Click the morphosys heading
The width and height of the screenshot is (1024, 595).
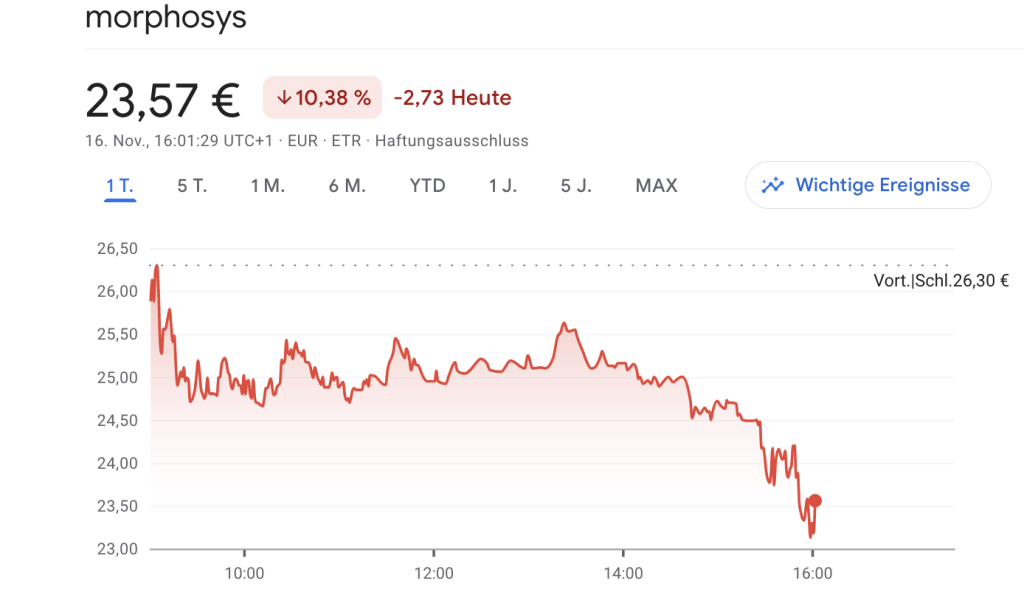pos(166,17)
